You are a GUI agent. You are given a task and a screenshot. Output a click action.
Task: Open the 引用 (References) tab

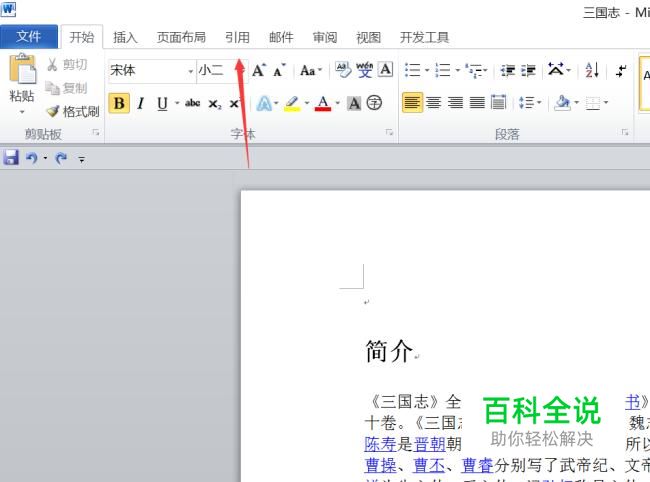point(237,37)
